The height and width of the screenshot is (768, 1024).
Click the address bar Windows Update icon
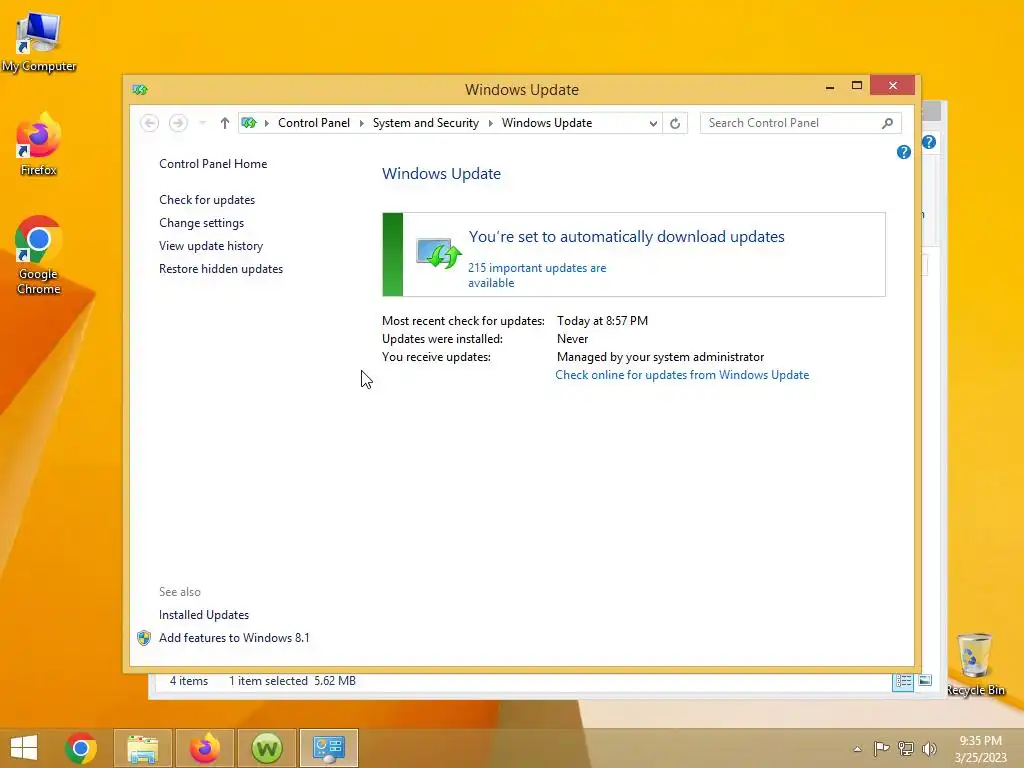coord(249,123)
